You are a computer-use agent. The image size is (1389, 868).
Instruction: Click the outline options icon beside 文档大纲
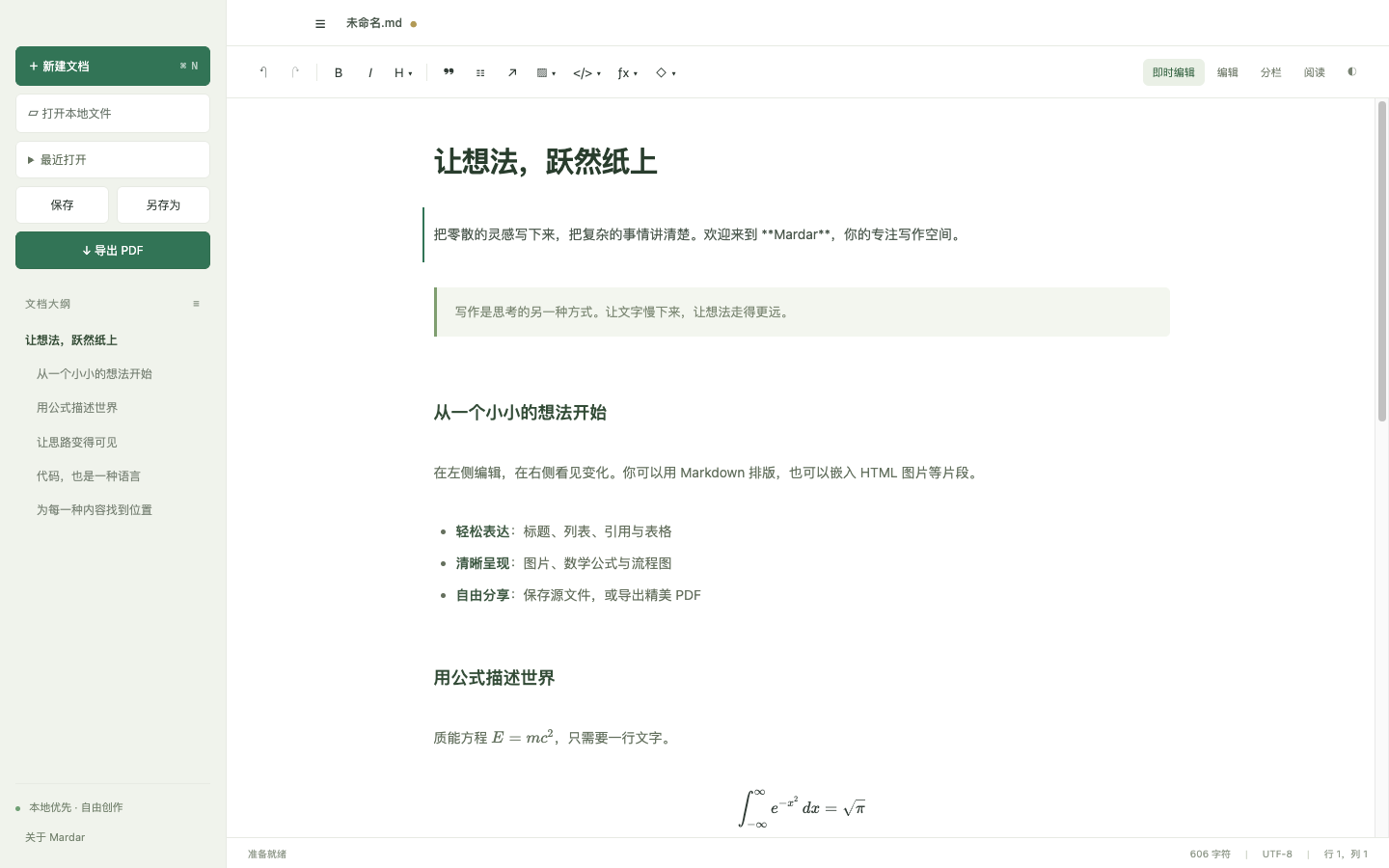(x=196, y=304)
